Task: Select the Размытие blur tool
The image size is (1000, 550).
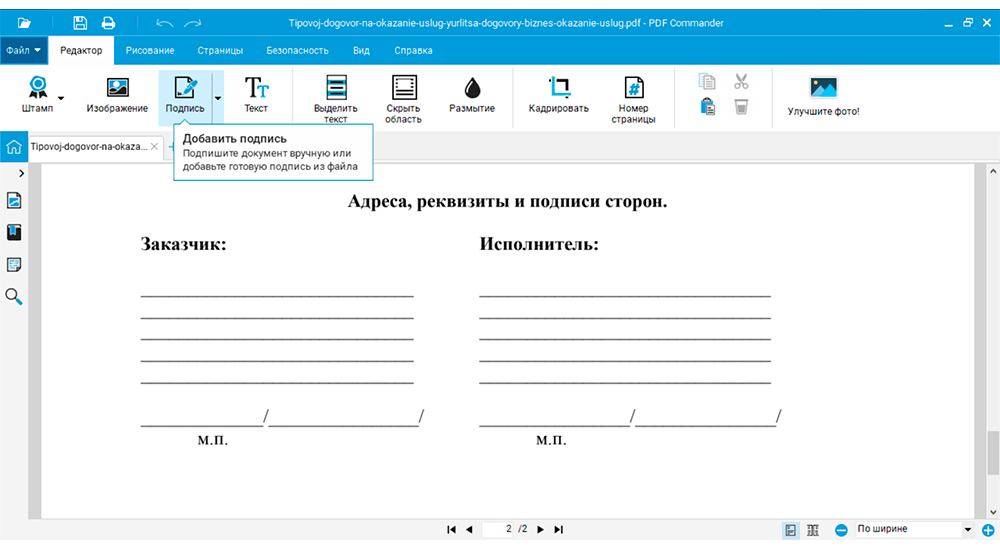Action: point(472,94)
